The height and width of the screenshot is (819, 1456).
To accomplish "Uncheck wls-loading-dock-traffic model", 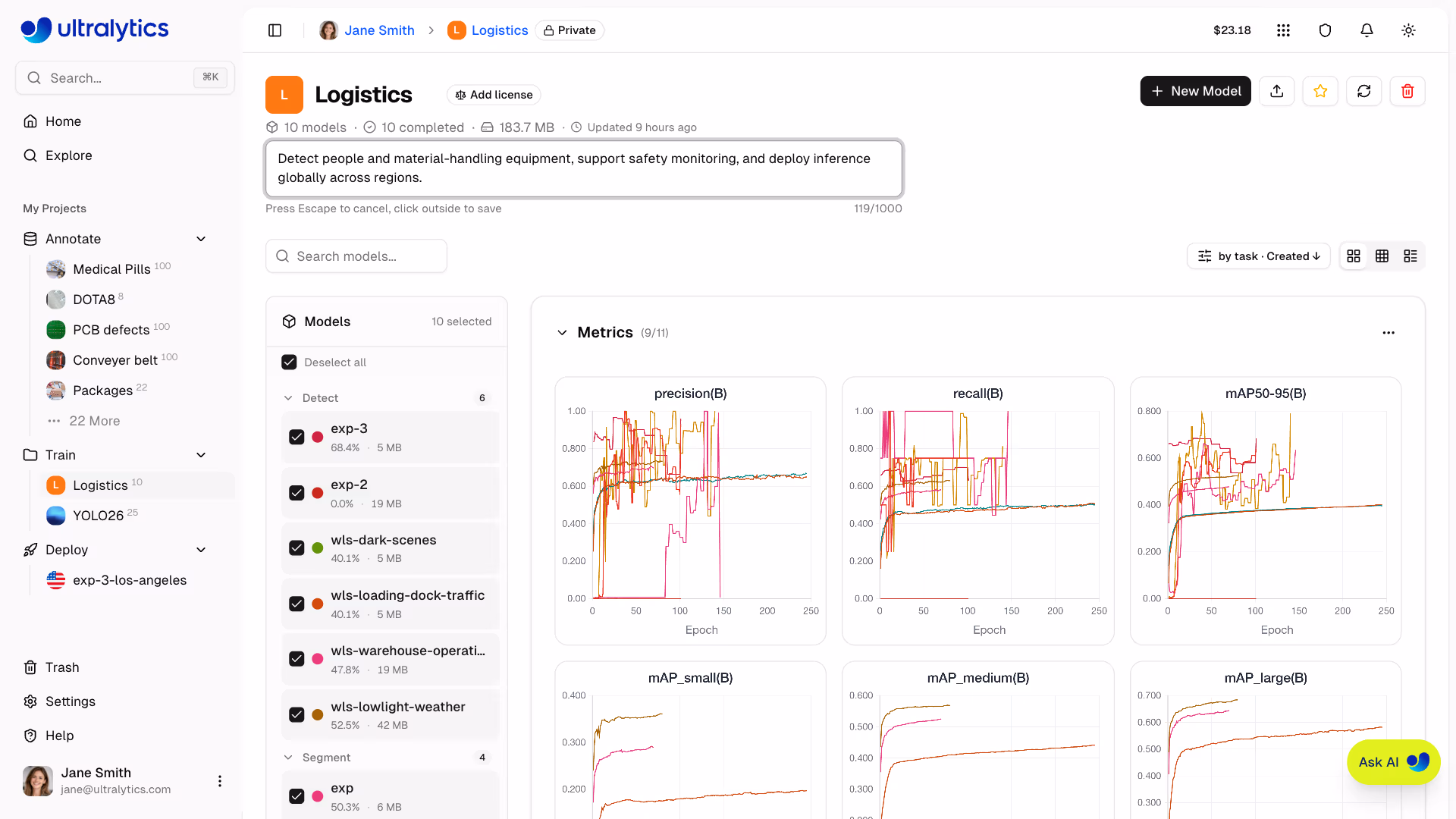I will (297, 604).
